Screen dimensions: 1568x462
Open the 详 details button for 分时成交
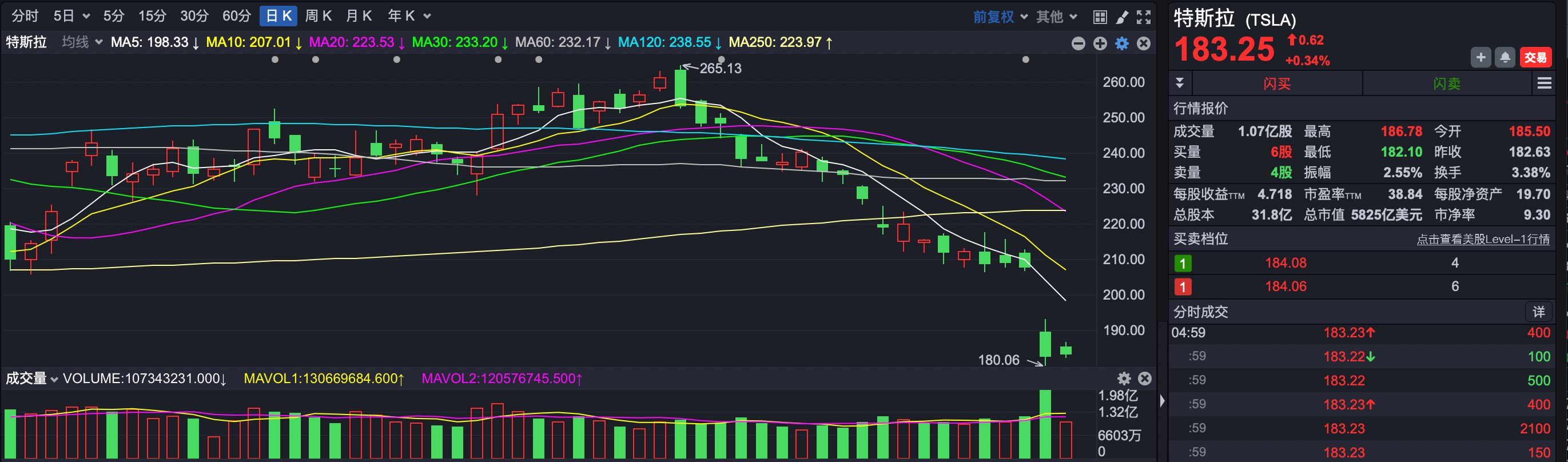pyautogui.click(x=1538, y=312)
